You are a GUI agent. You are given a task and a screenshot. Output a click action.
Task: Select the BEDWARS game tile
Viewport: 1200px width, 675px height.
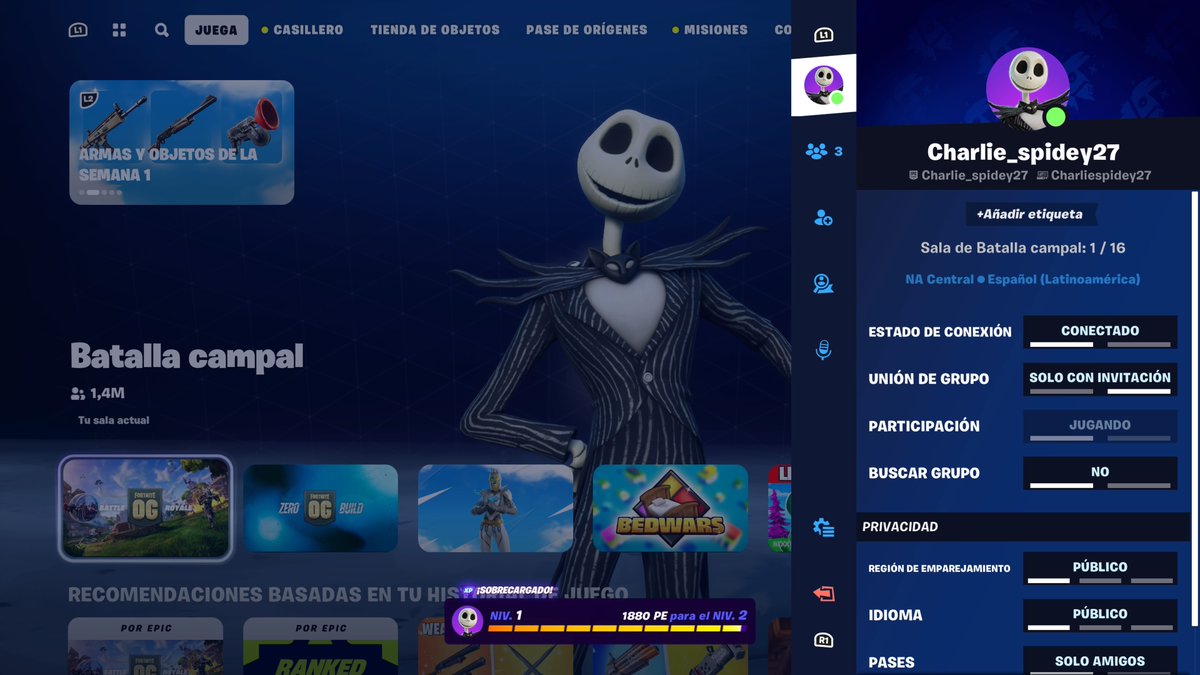pyautogui.click(x=670, y=508)
